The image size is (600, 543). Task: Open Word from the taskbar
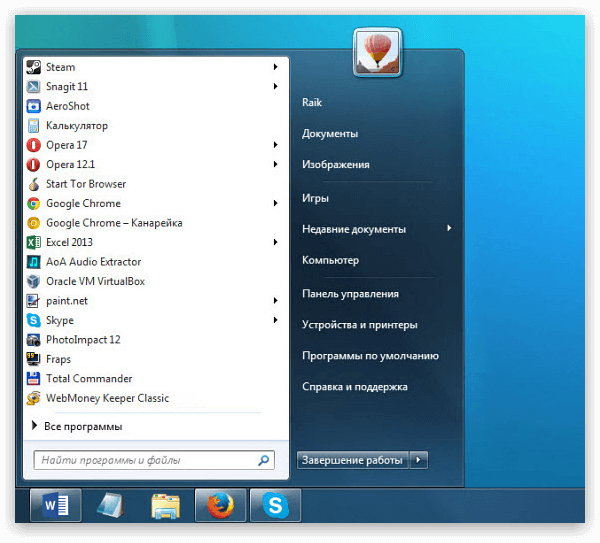click(56, 505)
